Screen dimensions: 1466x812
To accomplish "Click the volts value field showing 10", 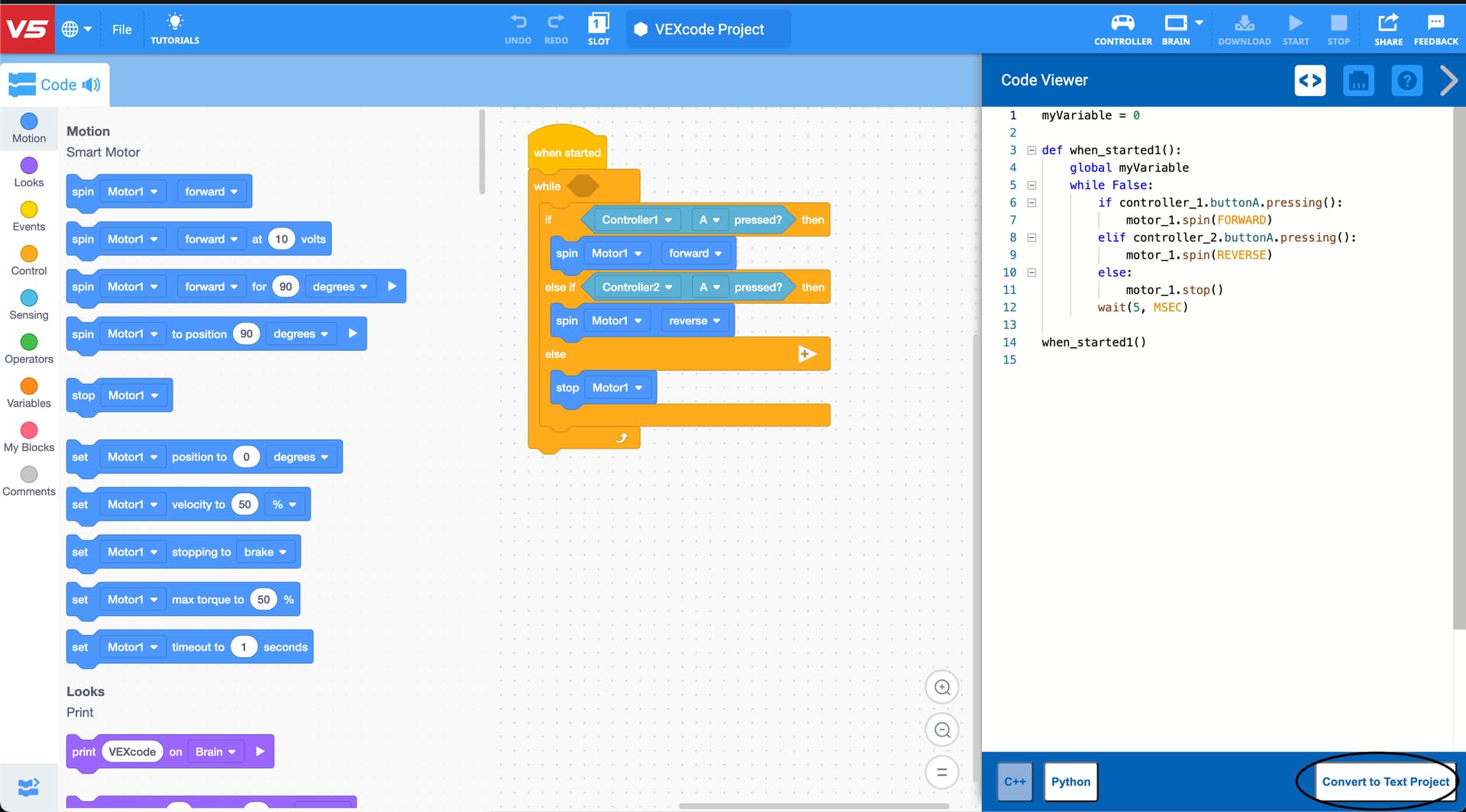I will pos(282,239).
